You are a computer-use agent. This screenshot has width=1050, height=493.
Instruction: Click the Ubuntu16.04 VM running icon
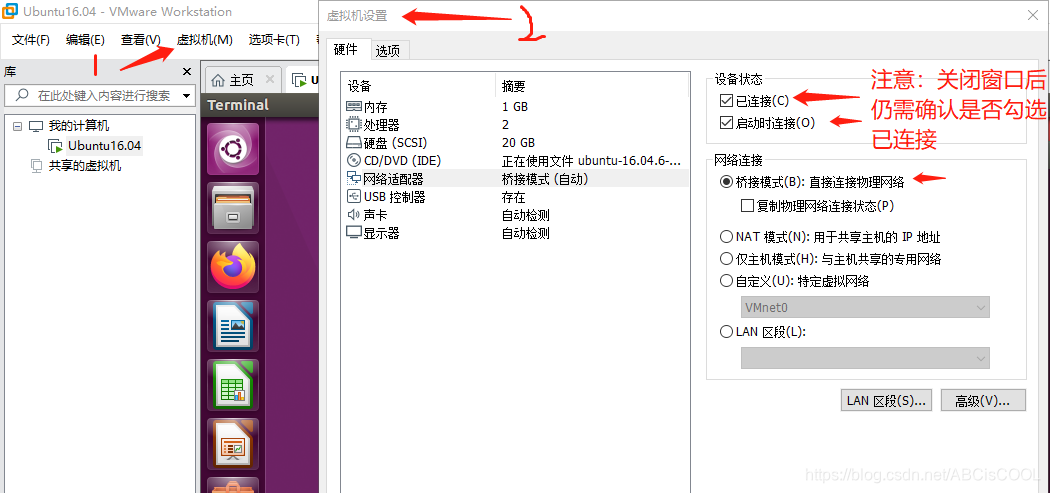(x=55, y=145)
